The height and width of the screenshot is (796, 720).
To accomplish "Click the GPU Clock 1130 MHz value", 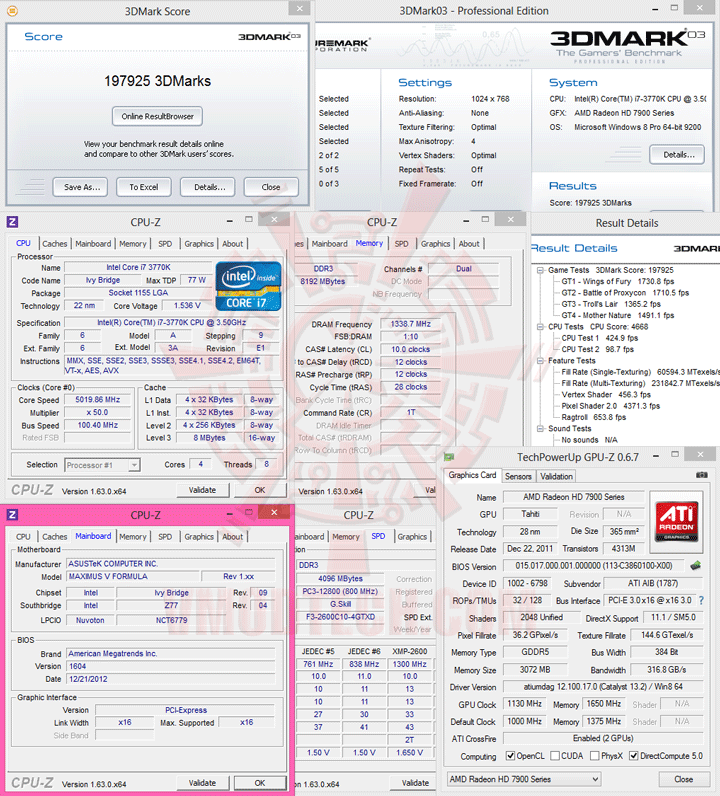I will 525,704.
